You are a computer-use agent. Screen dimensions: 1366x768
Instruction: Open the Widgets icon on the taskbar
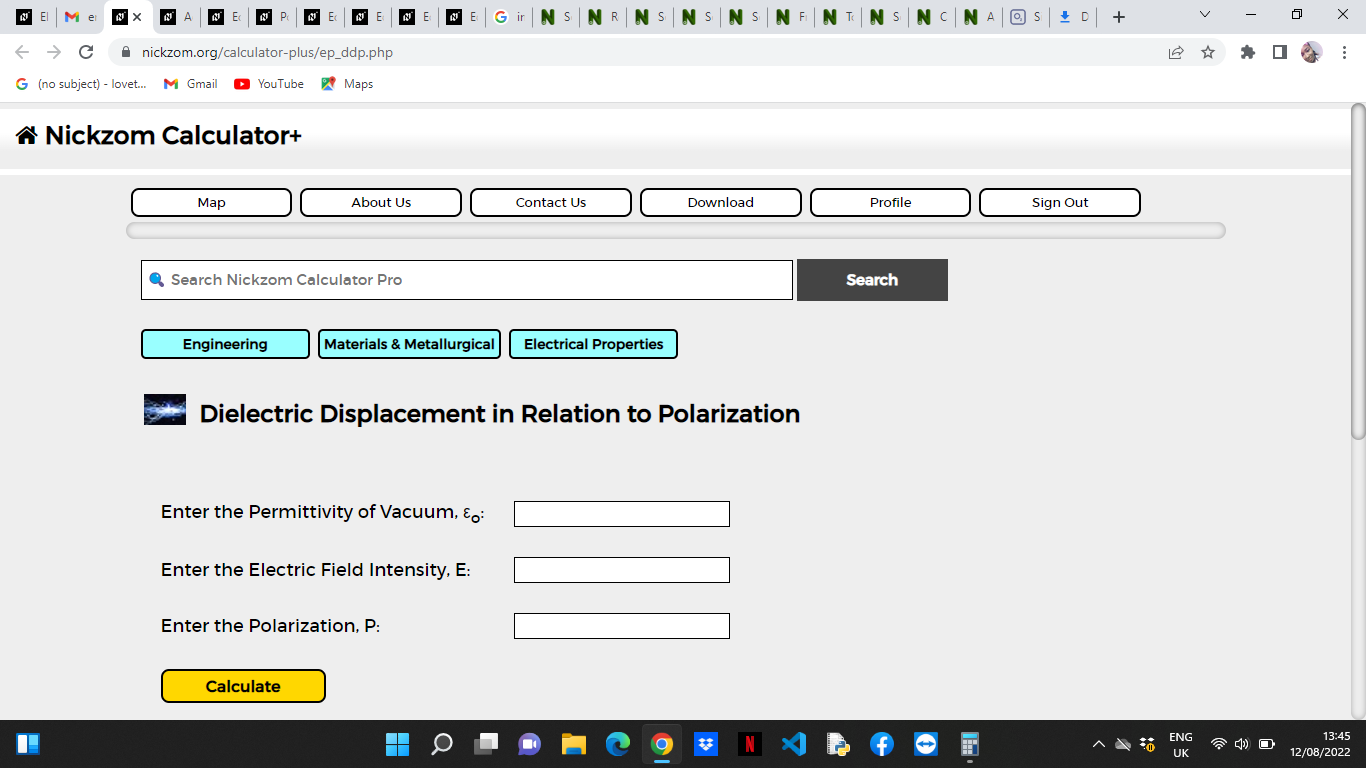point(28,744)
